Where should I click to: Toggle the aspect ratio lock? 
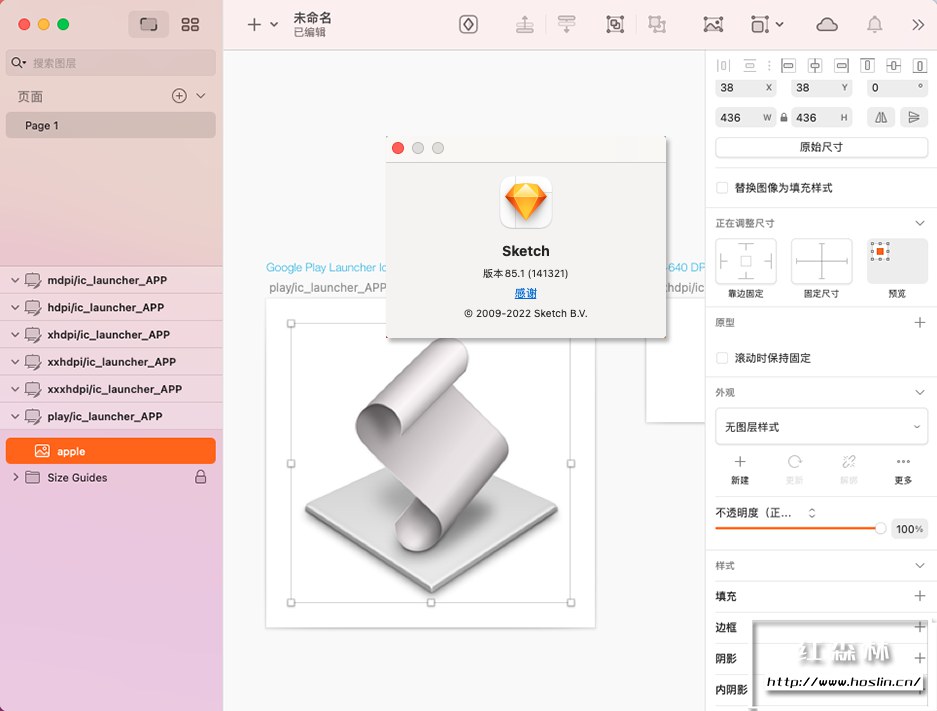pyautogui.click(x=784, y=118)
